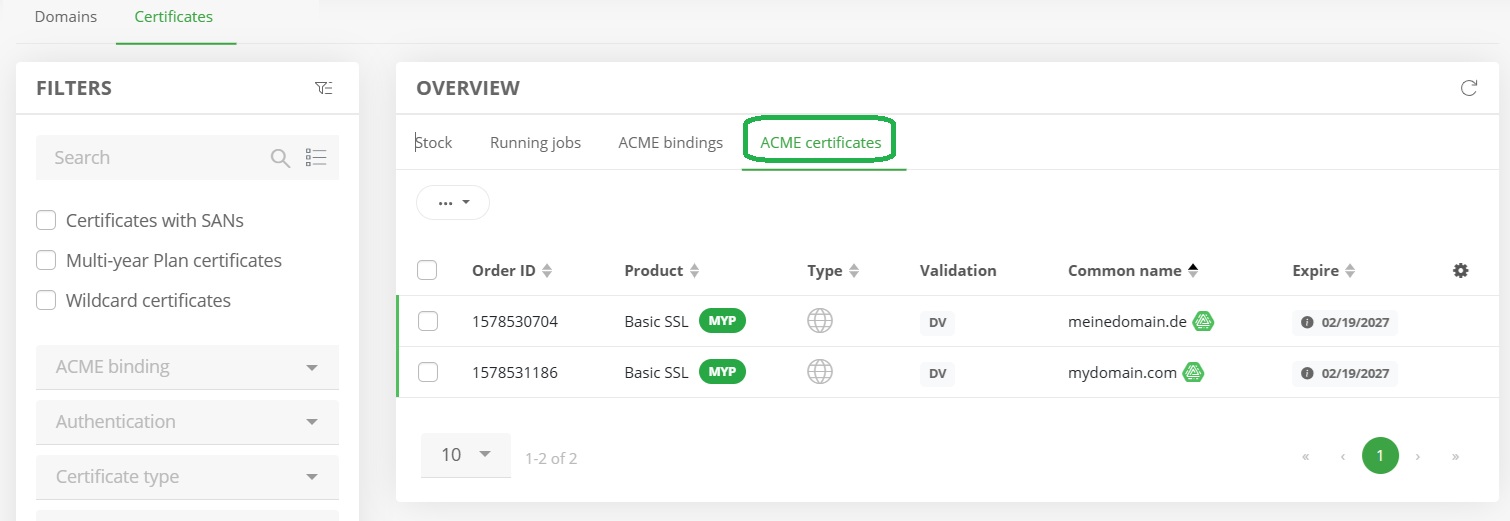Click info icon in meinedomain.de expiry

click(x=1307, y=322)
